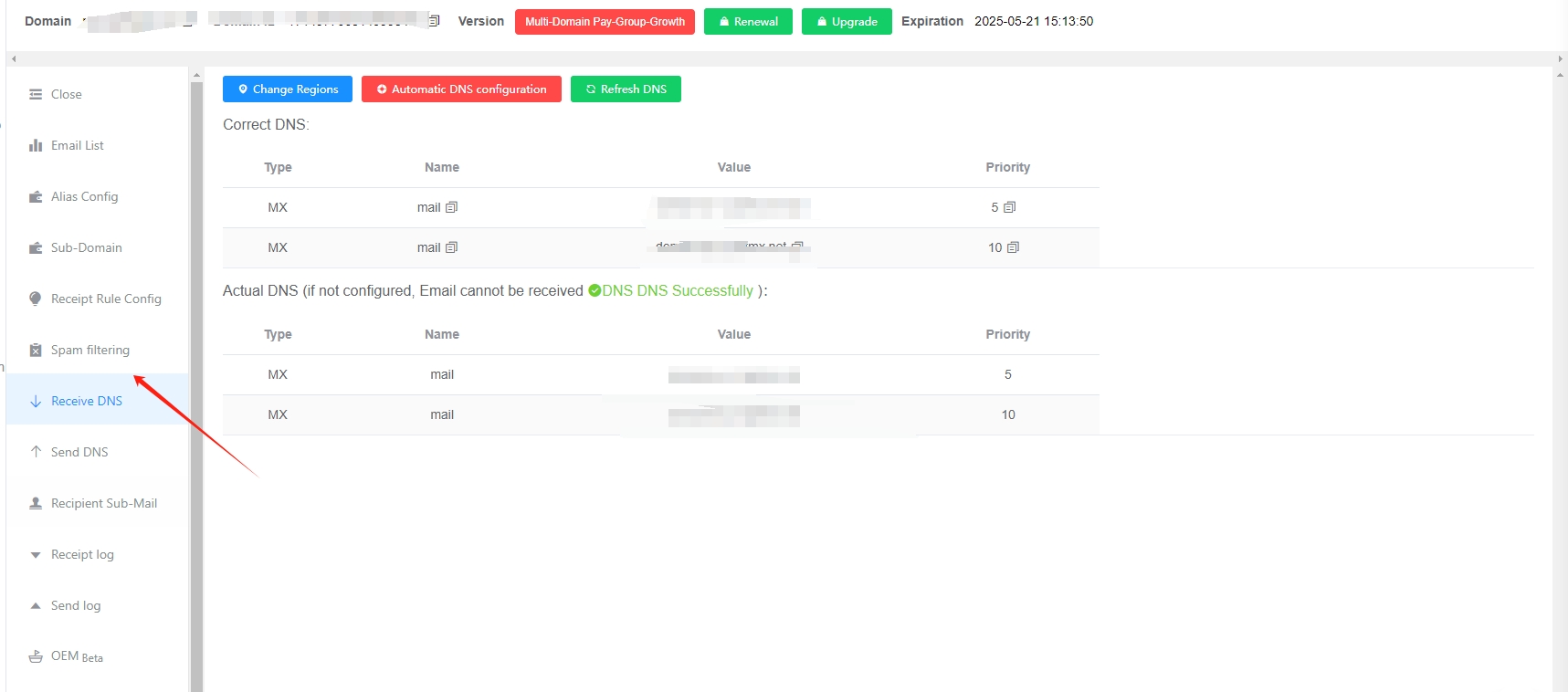Click the sidebar vertical scrollbar
1568x692 pixels.
pos(196,386)
